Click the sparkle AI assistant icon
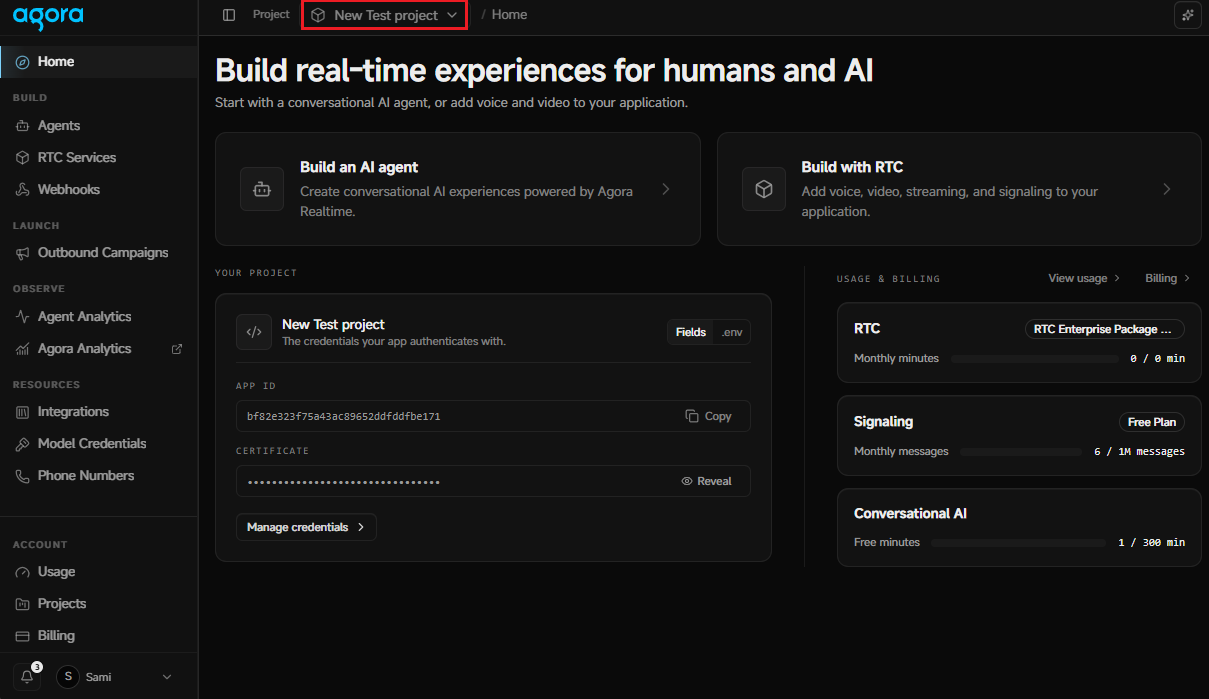The height and width of the screenshot is (699, 1209). 1187,15
